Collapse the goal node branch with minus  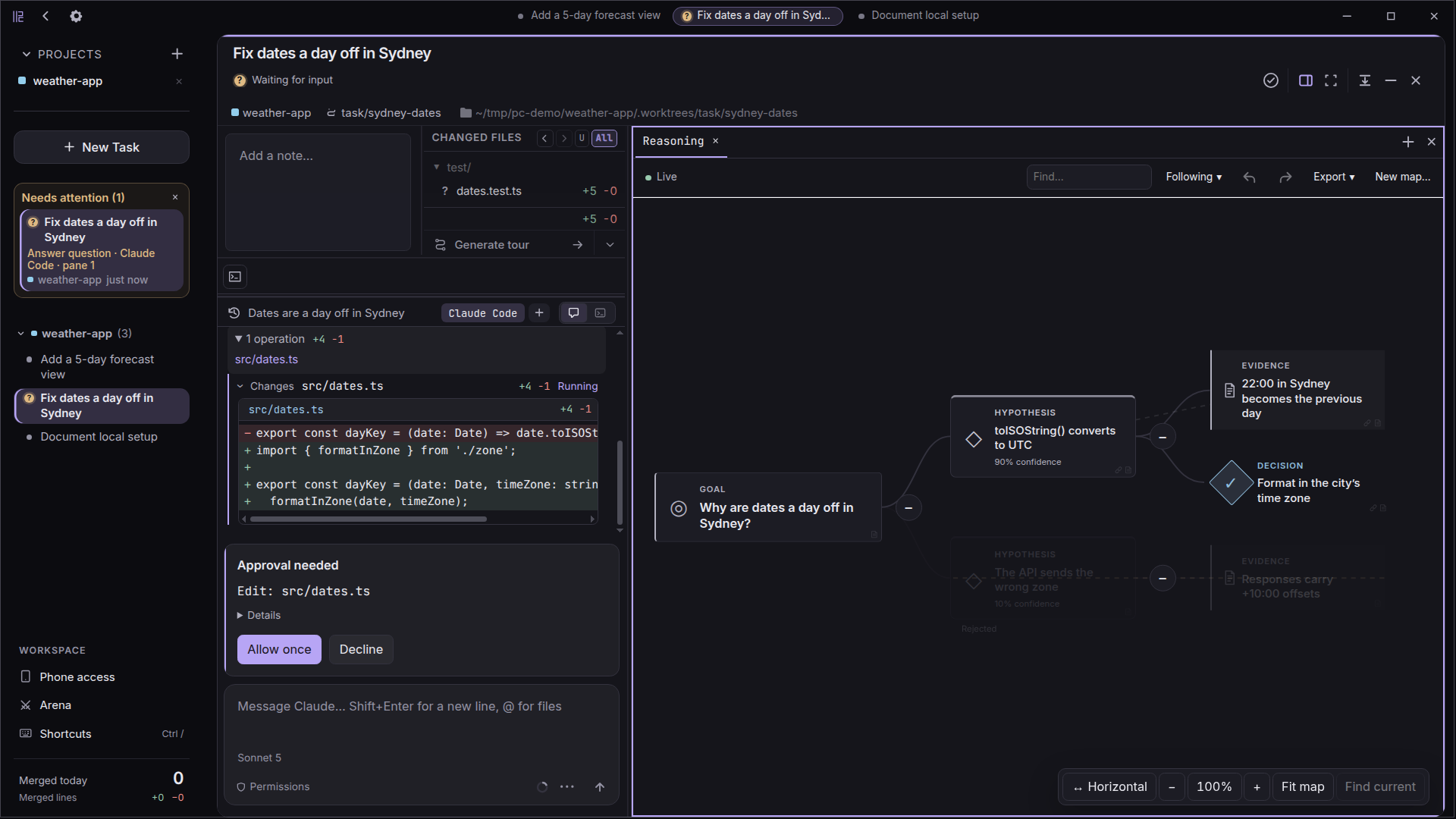coord(908,507)
